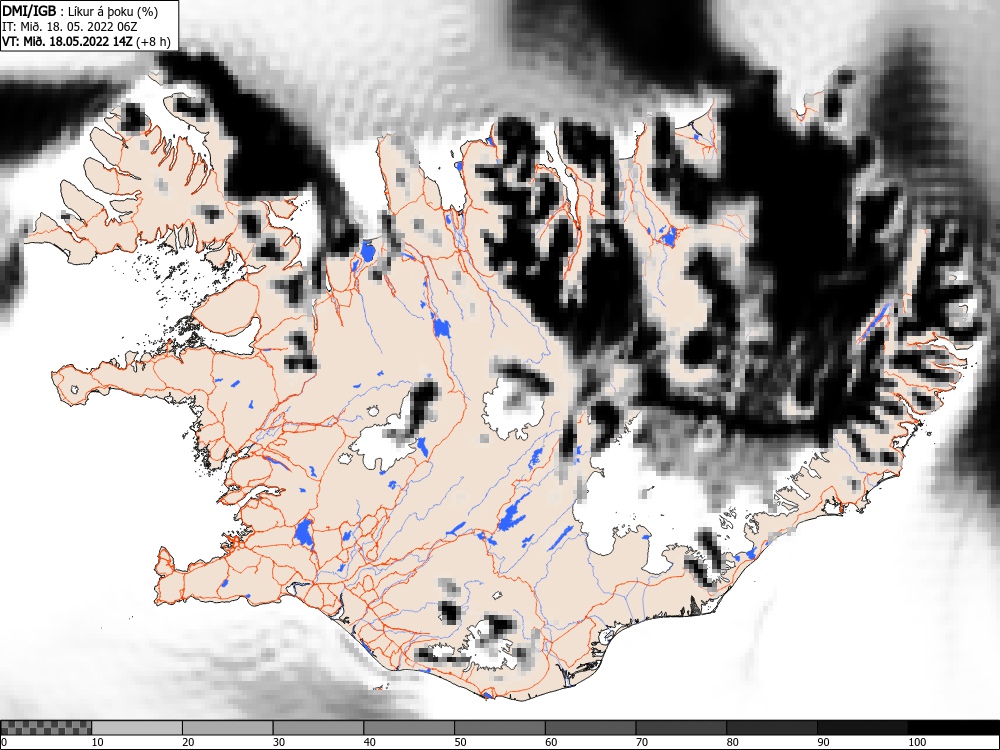The width and height of the screenshot is (1000, 750).
Task: Select the 60–70 percent legend swatch
Action: coord(591,728)
